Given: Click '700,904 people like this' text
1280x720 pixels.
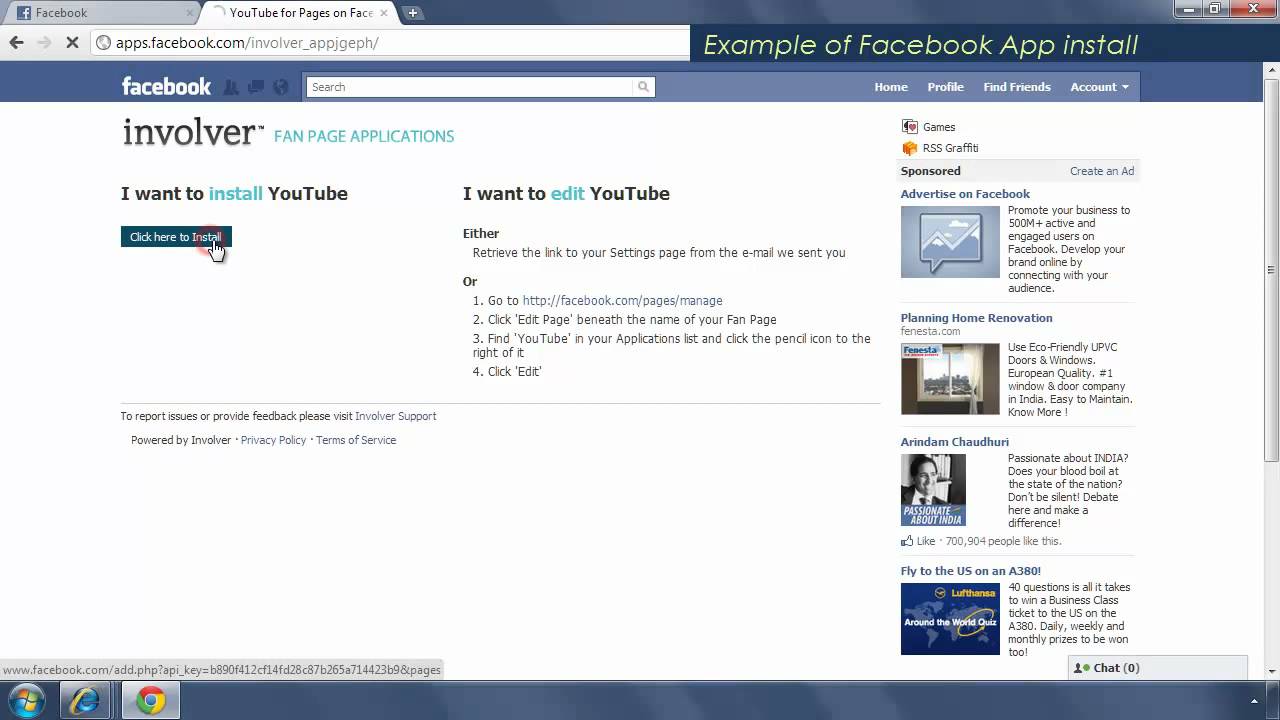Looking at the screenshot, I should (1003, 541).
